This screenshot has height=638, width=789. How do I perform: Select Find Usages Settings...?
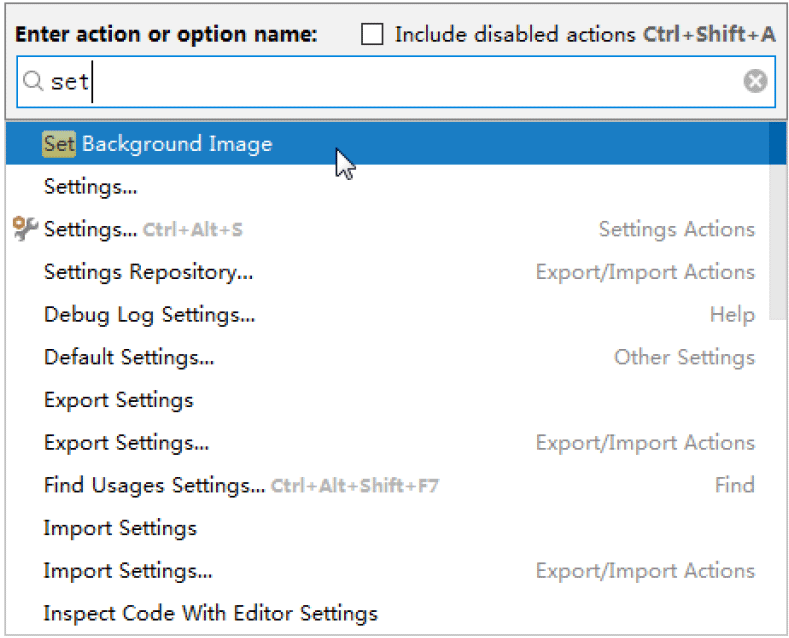pyautogui.click(x=387, y=486)
